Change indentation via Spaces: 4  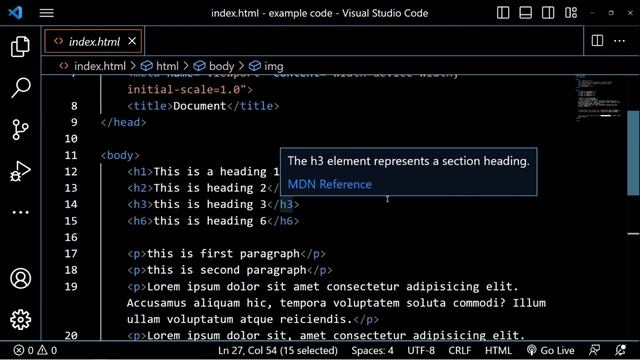tap(372, 350)
